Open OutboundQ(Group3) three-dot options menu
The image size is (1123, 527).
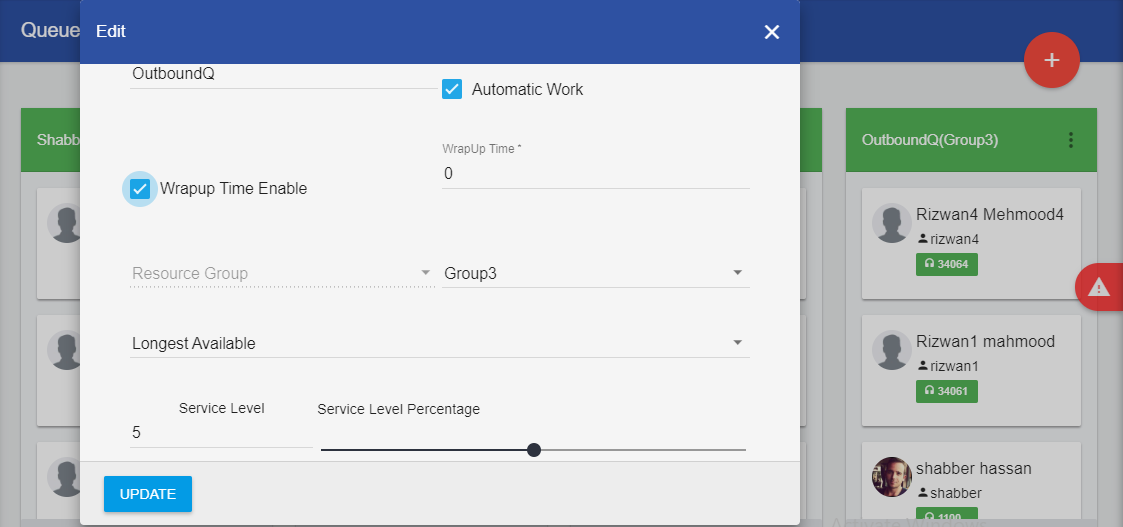pos(1071,140)
